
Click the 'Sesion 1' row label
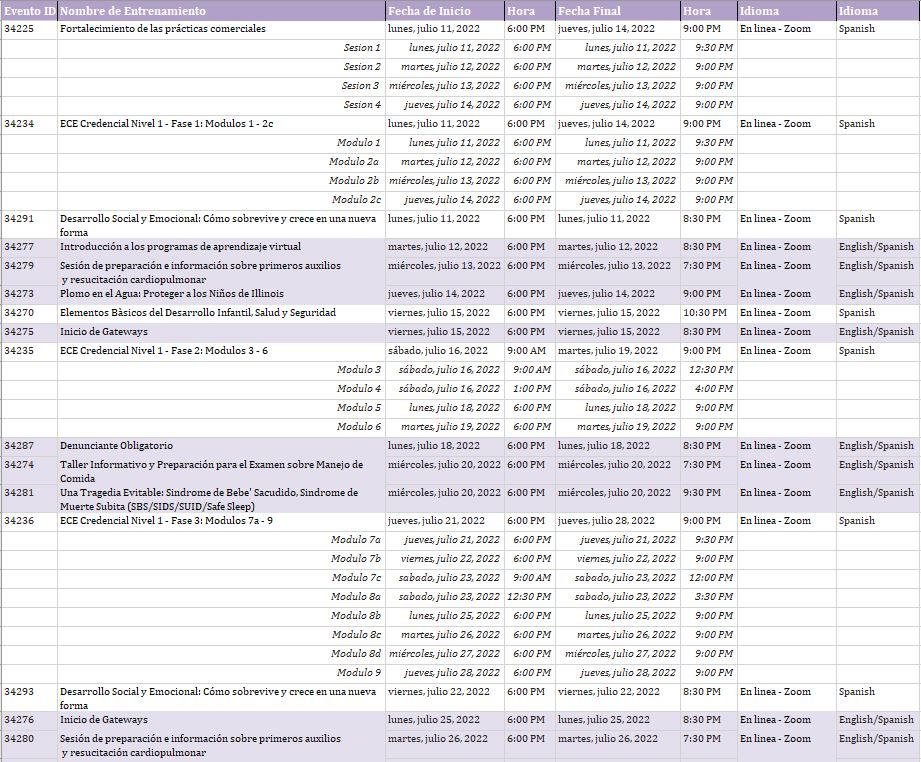362,48
